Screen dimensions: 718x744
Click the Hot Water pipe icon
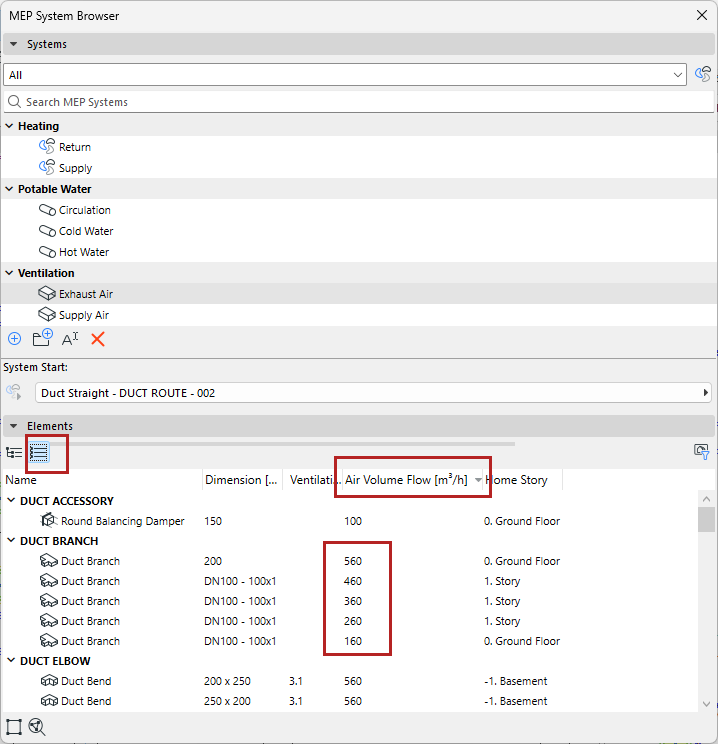(47, 251)
